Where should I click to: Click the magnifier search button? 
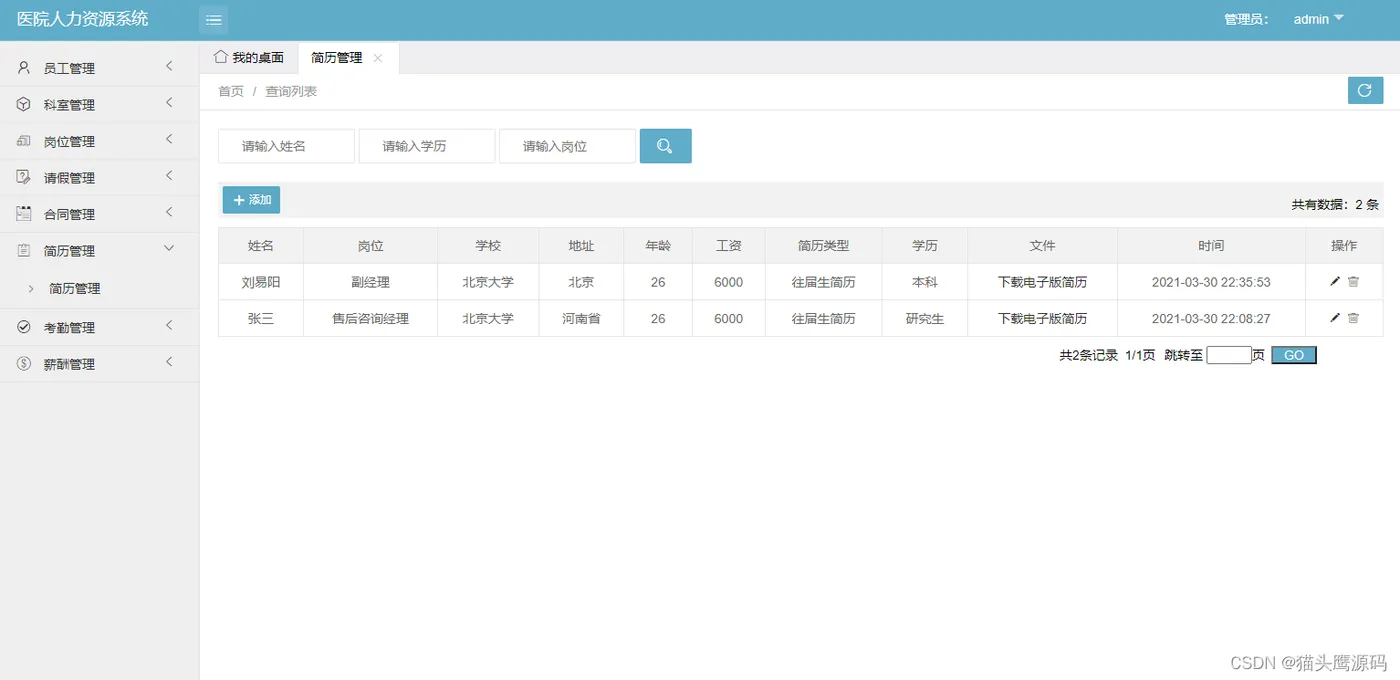665,146
